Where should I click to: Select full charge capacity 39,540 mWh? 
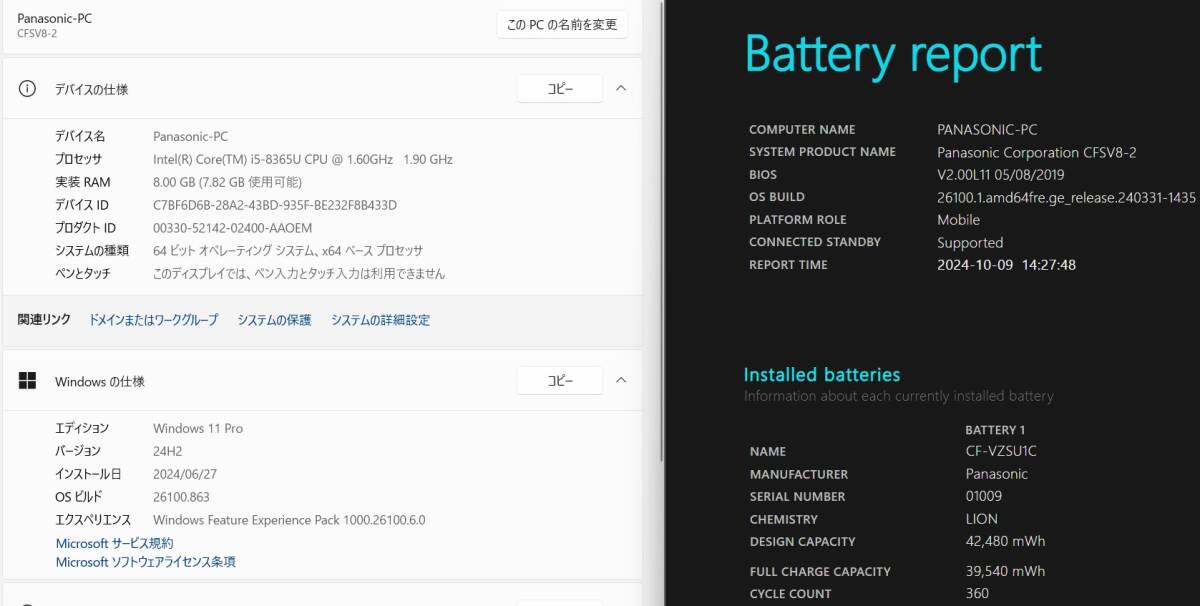click(x=1005, y=572)
